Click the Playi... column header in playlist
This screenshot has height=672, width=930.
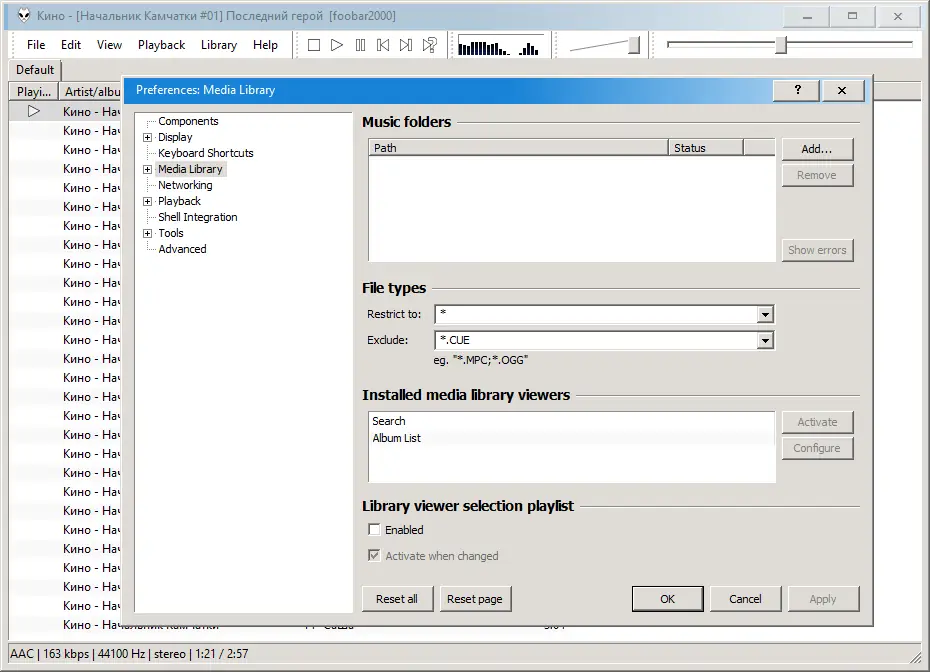34,91
